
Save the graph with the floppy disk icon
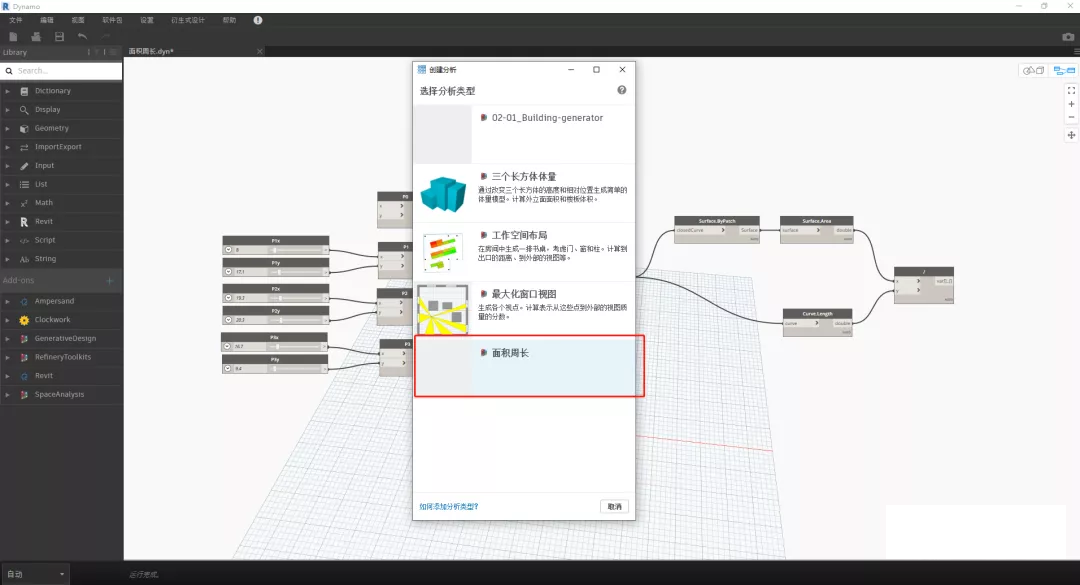click(x=59, y=37)
